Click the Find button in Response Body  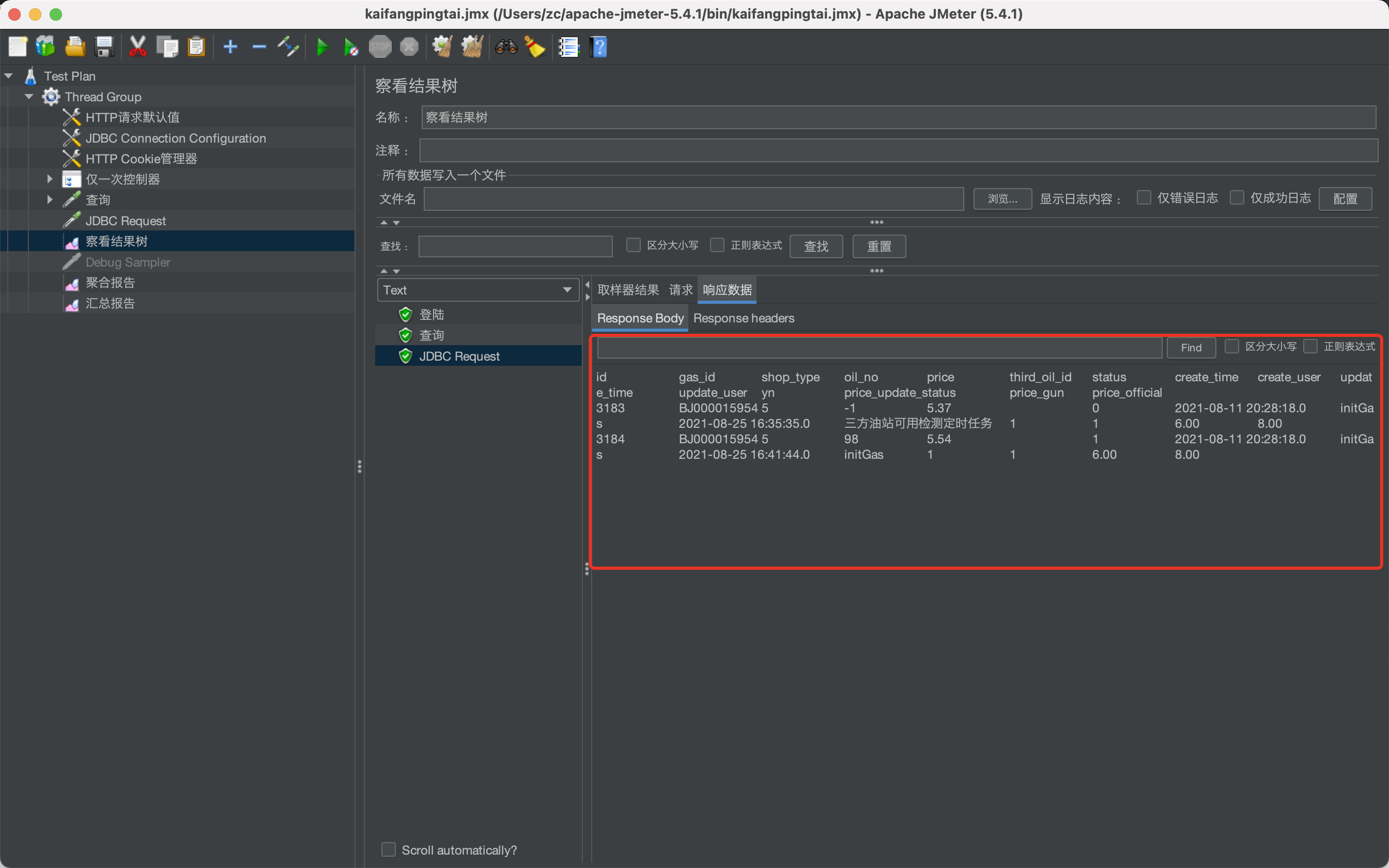[x=1191, y=347]
